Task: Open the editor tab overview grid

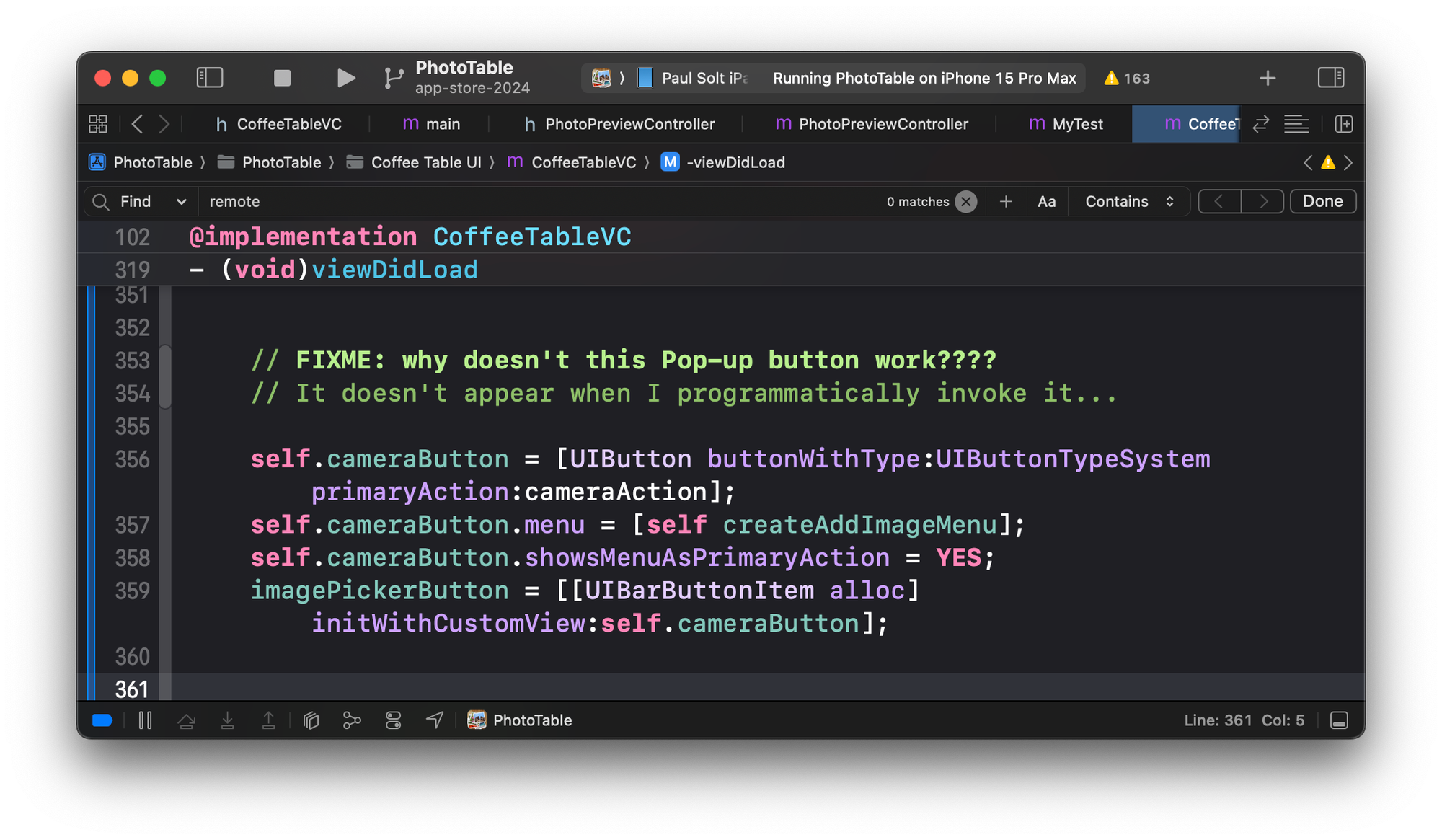Action: click(x=98, y=123)
